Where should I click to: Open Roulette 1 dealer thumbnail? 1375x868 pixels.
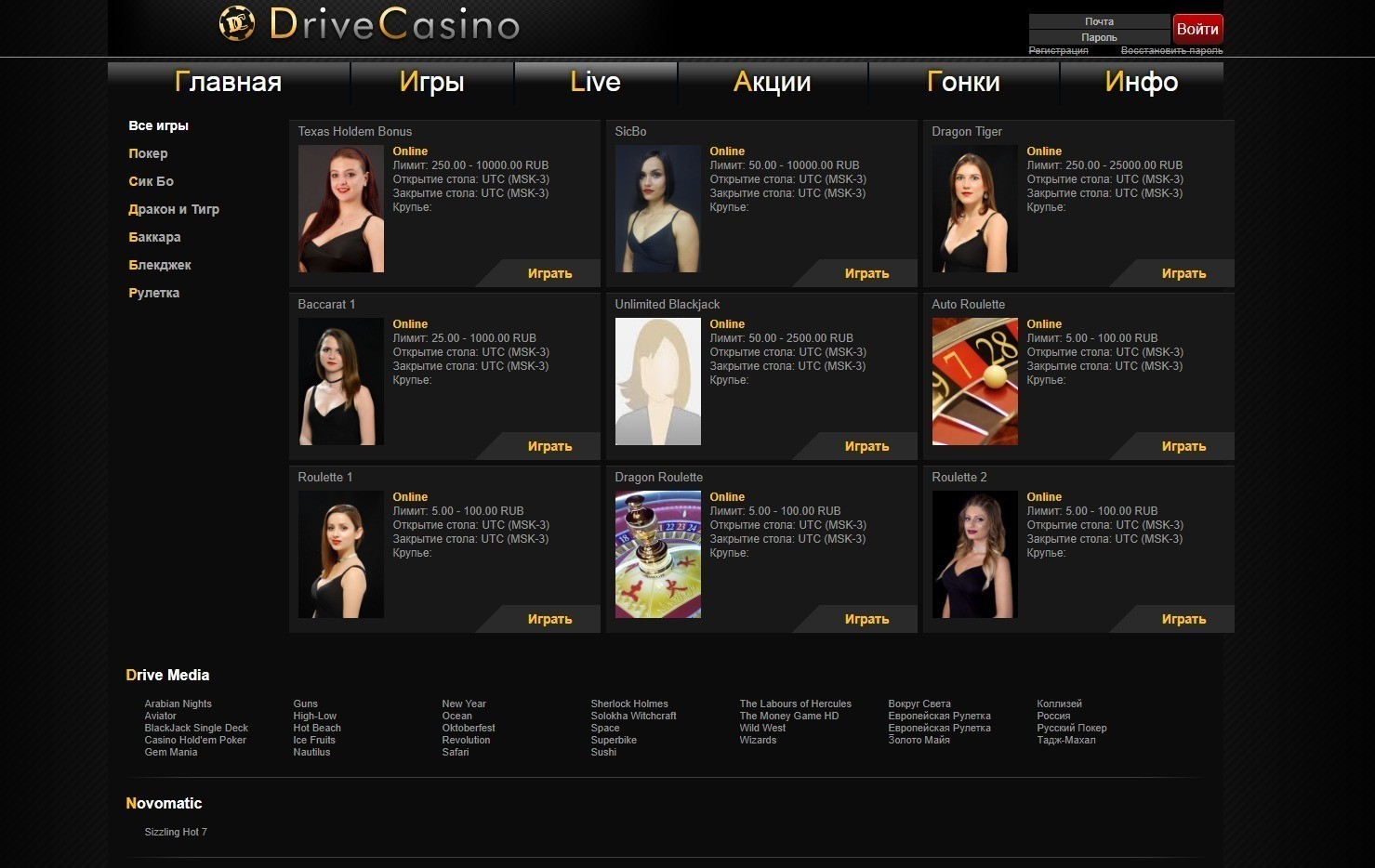pos(340,554)
